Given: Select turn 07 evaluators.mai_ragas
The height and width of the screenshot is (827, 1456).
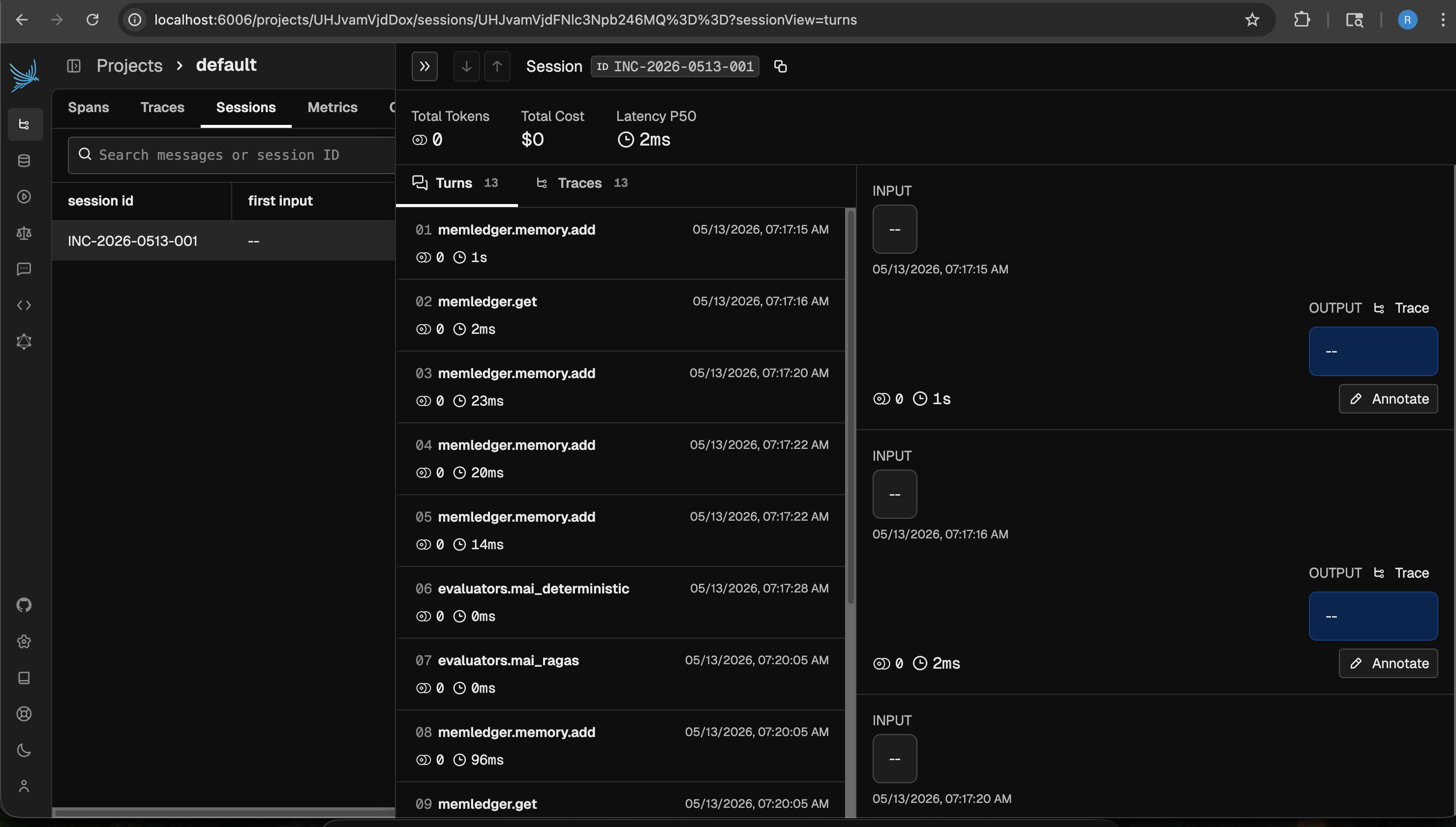Looking at the screenshot, I should tap(620, 674).
